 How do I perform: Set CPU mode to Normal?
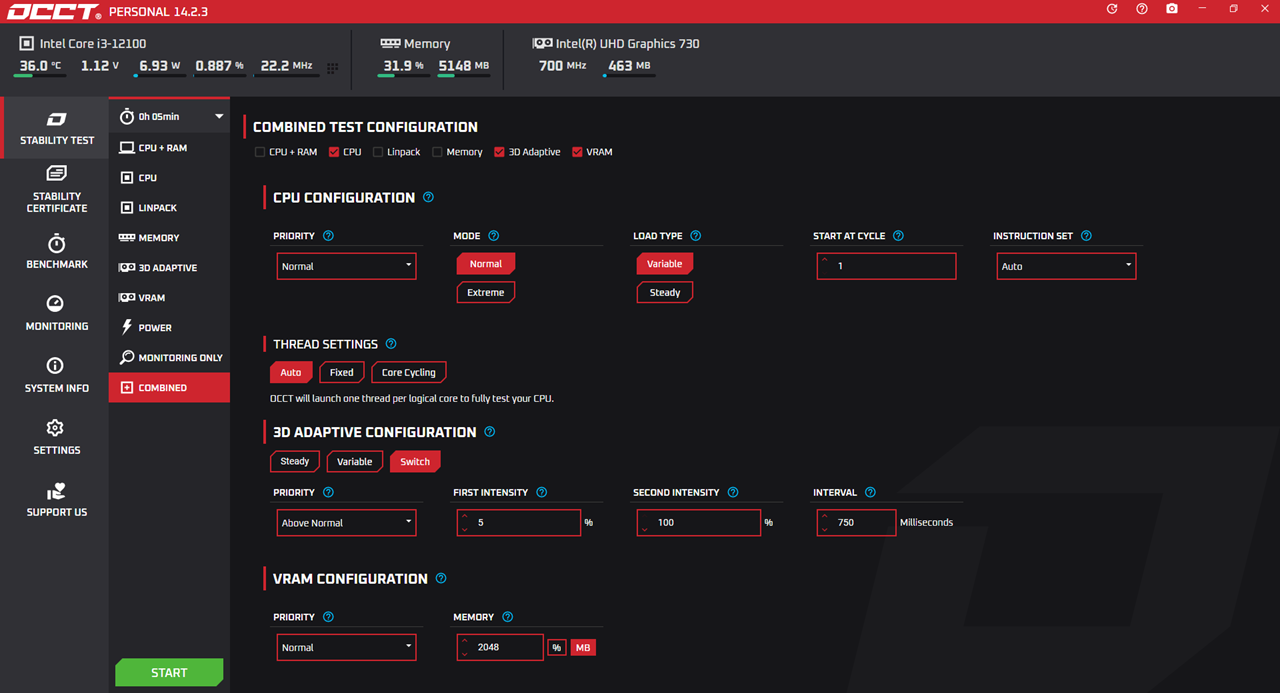486,264
